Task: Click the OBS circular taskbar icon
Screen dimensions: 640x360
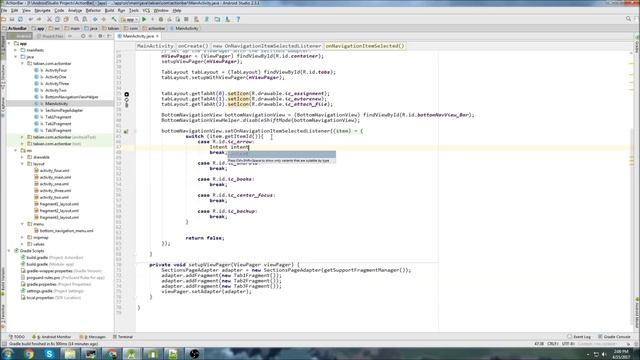Action: [194, 354]
